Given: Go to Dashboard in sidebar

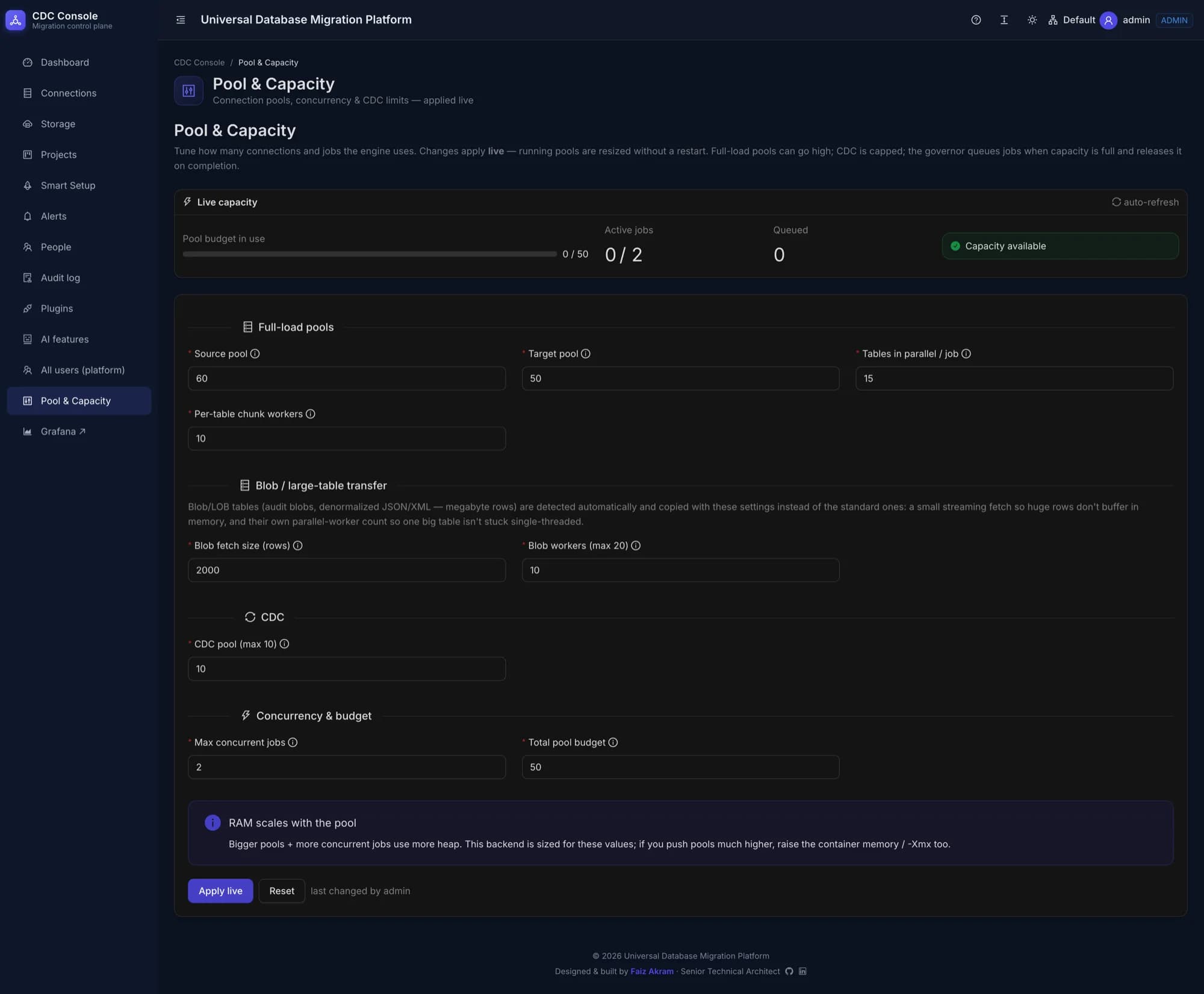Looking at the screenshot, I should click(79, 63).
